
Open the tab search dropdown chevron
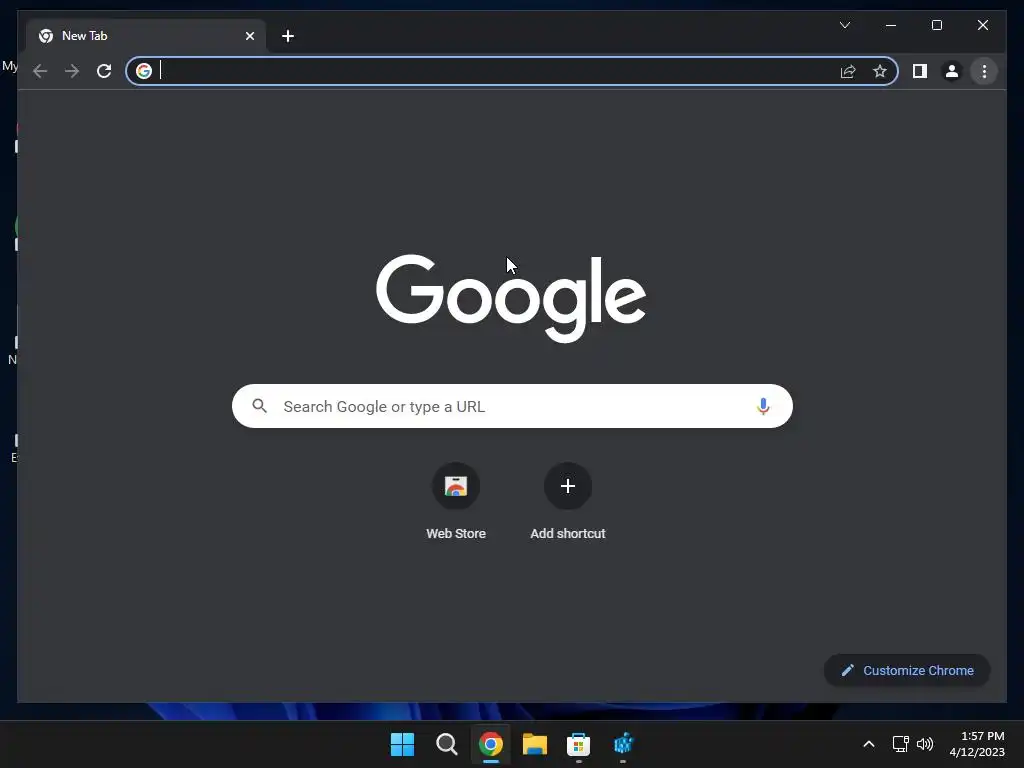pyautogui.click(x=845, y=25)
